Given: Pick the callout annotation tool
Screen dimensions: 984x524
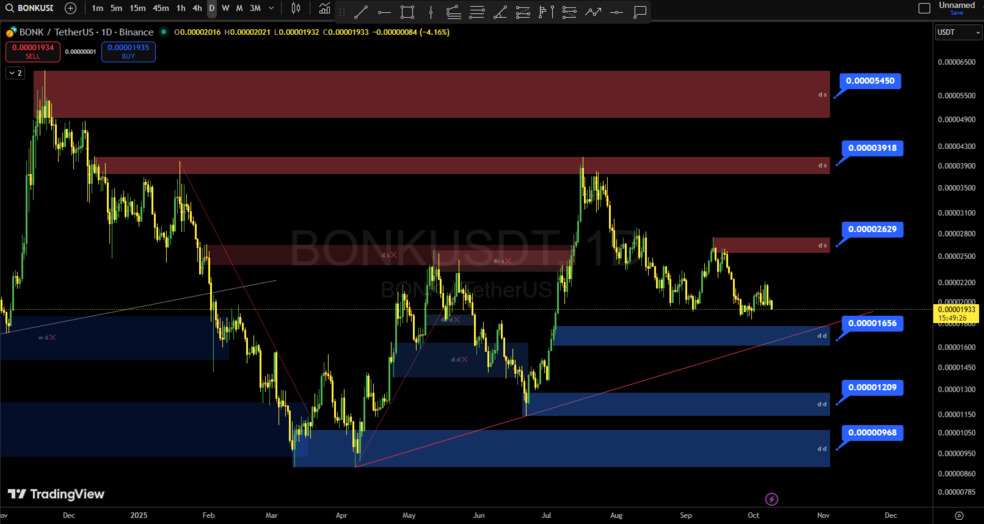Looking at the screenshot, I should coord(640,13).
